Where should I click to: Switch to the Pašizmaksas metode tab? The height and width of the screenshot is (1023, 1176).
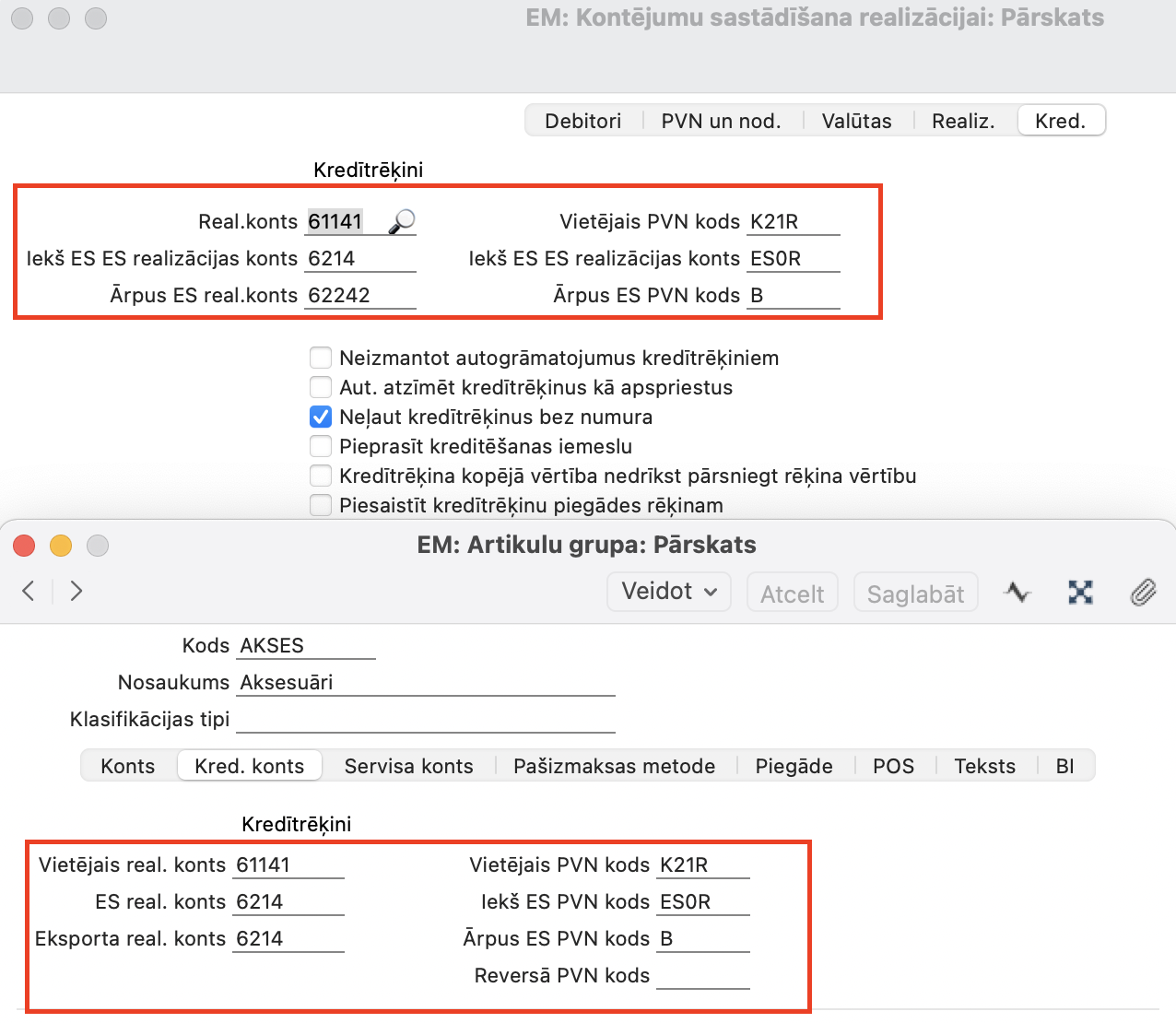pyautogui.click(x=614, y=766)
